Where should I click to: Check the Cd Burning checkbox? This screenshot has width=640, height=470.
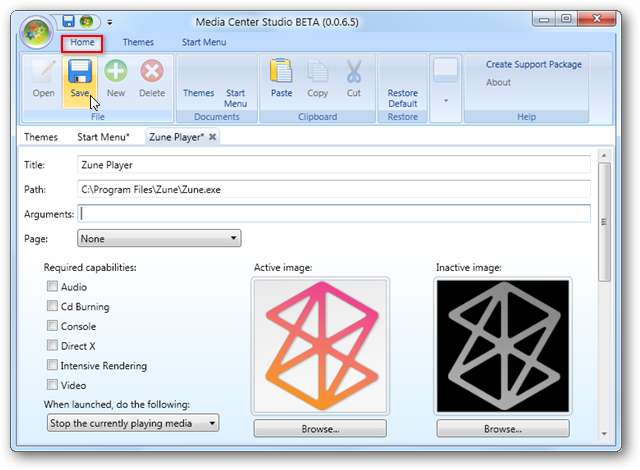[52, 307]
